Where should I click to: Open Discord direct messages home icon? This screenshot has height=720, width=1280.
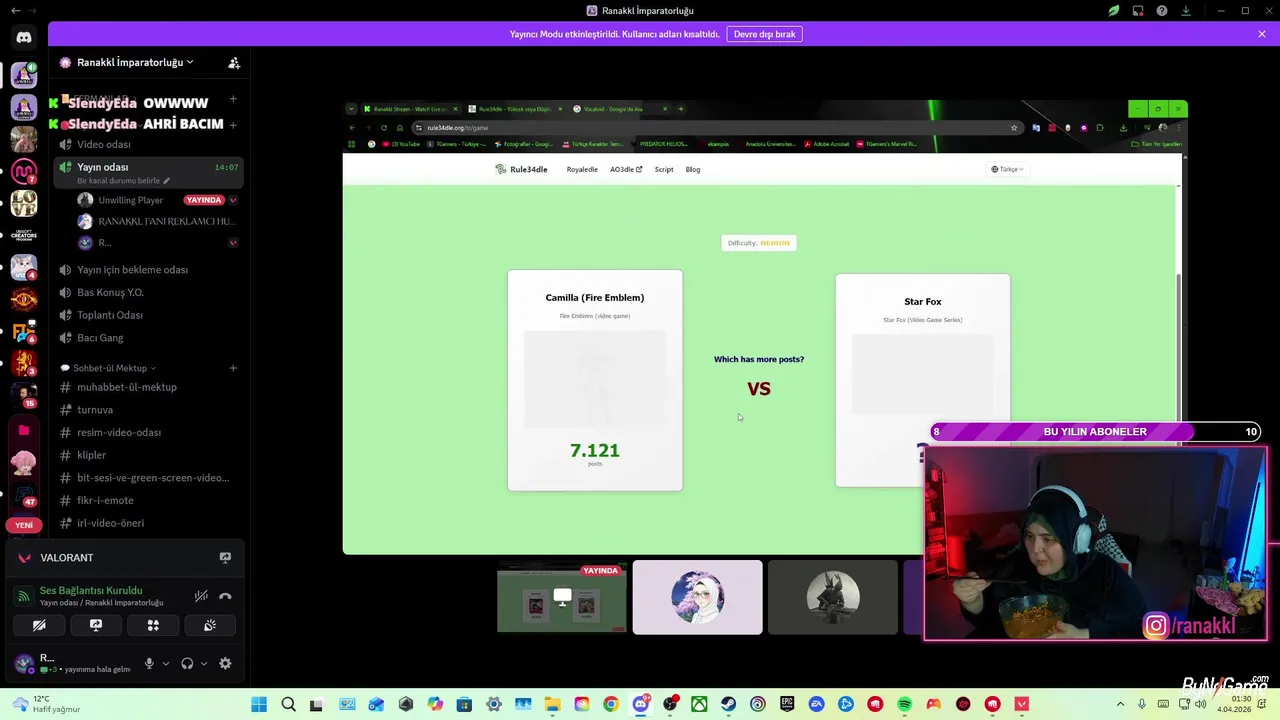[24, 38]
